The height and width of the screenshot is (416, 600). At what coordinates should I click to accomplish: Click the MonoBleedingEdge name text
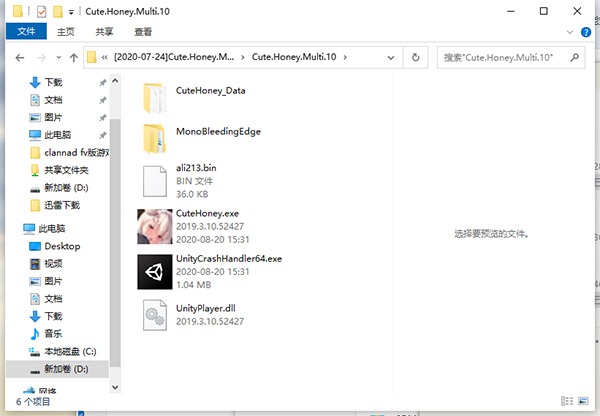pyautogui.click(x=218, y=131)
